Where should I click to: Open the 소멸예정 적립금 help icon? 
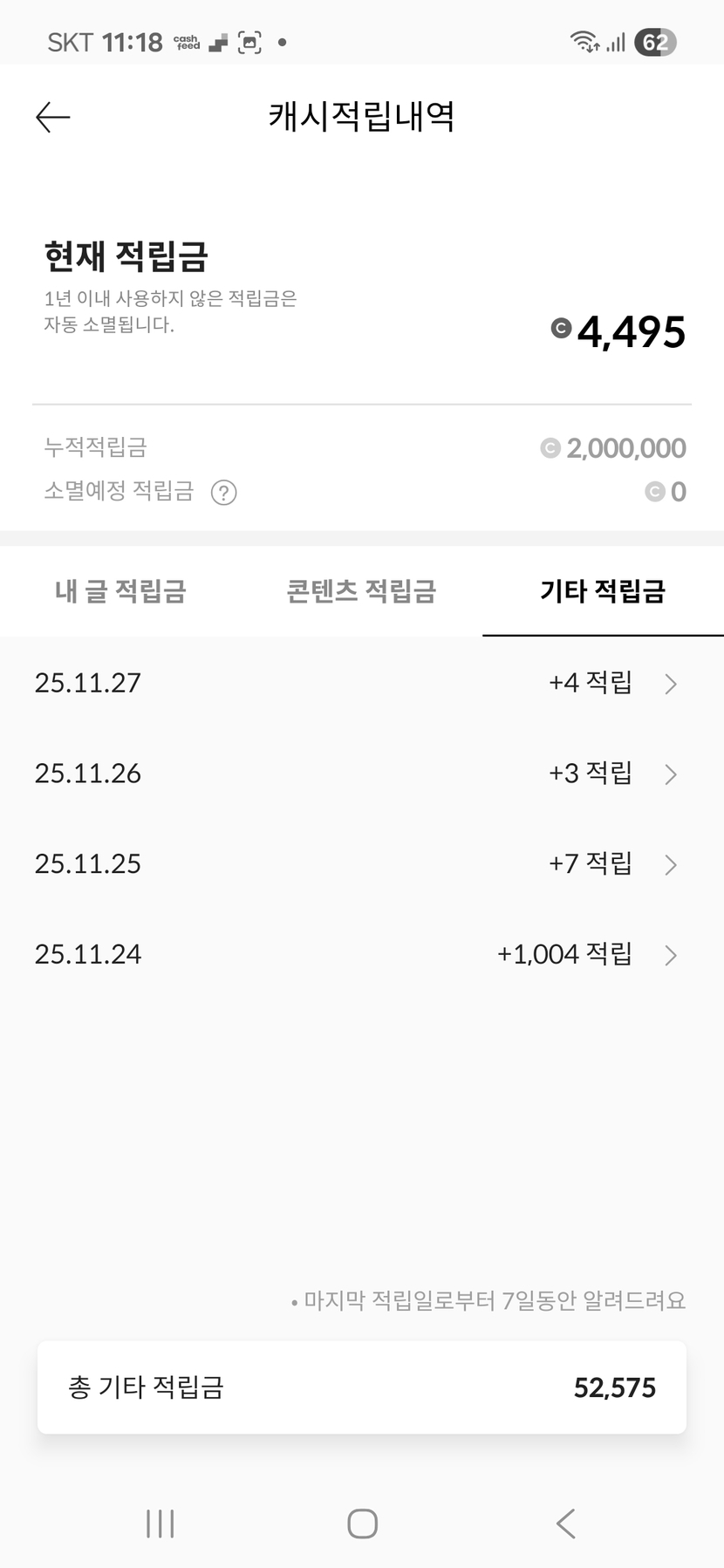224,493
